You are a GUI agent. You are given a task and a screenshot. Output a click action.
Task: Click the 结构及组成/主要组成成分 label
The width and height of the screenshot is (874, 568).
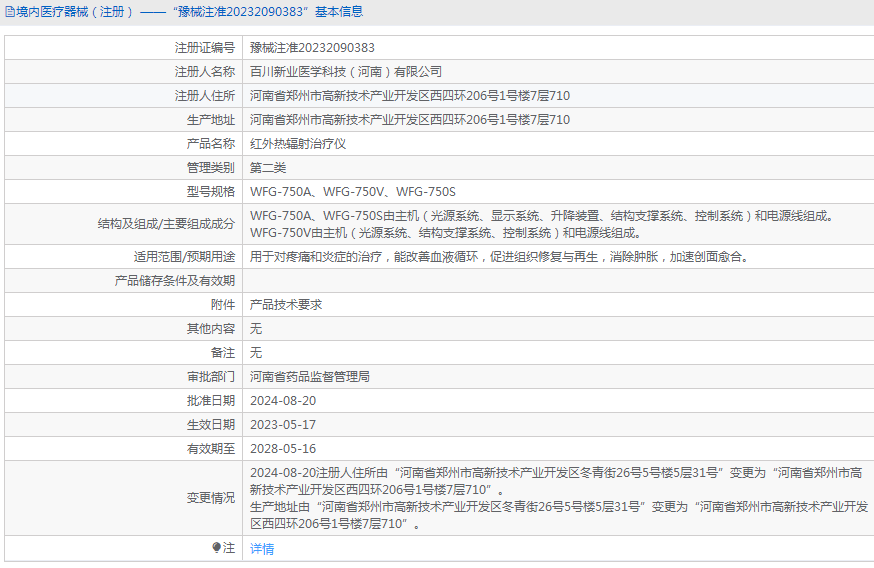[166, 224]
